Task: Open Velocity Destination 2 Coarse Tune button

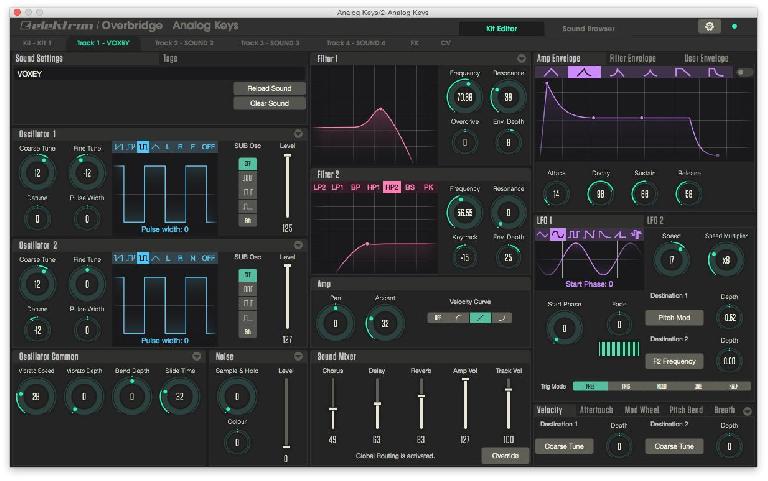Action: point(674,446)
